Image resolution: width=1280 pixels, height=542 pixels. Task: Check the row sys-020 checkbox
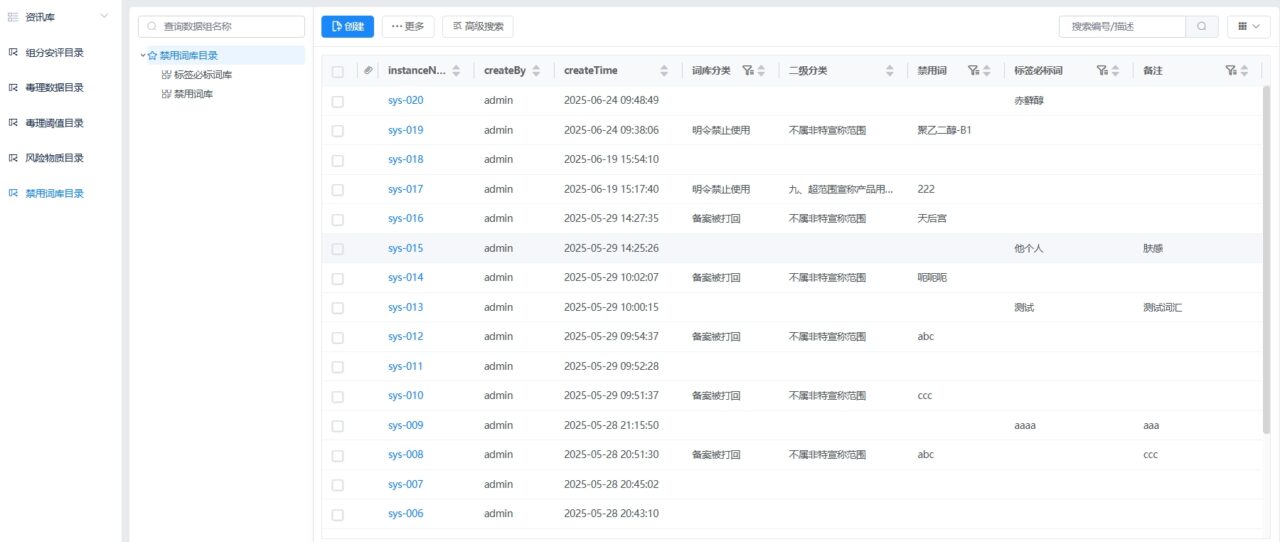(337, 101)
